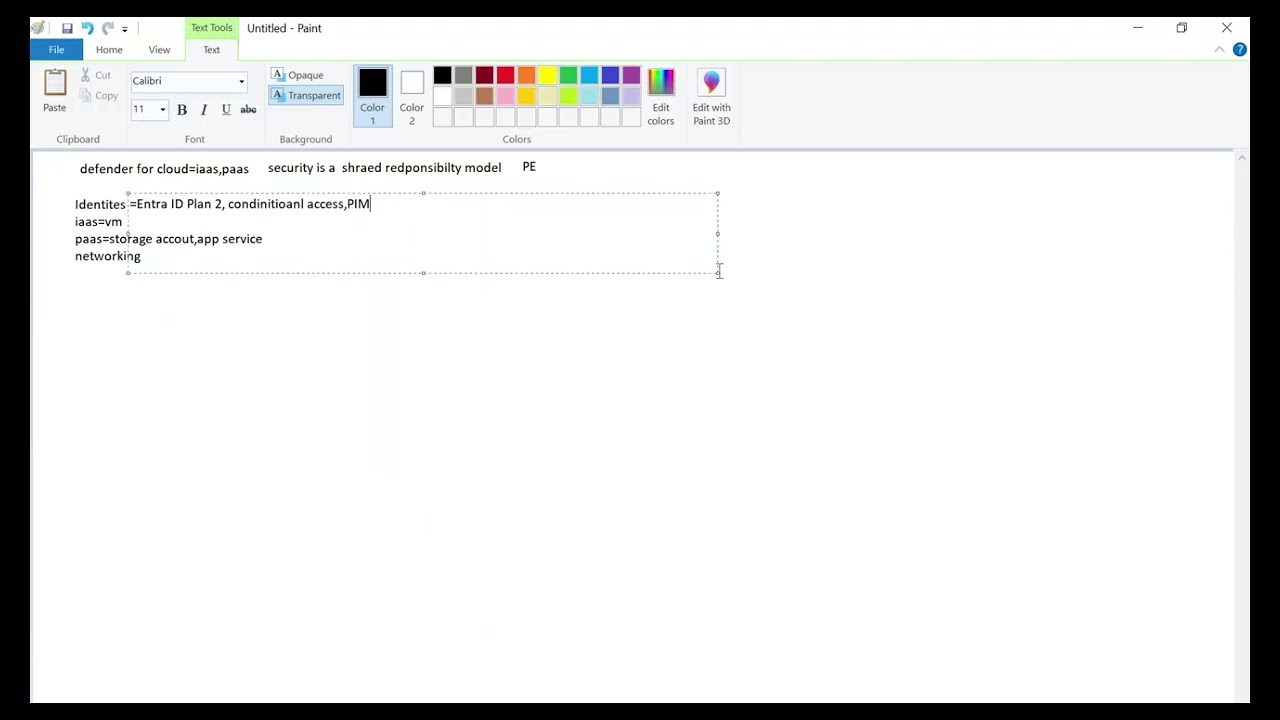Screen dimensions: 1280x720
Task: Set text background to Transparent
Action: 306,96
